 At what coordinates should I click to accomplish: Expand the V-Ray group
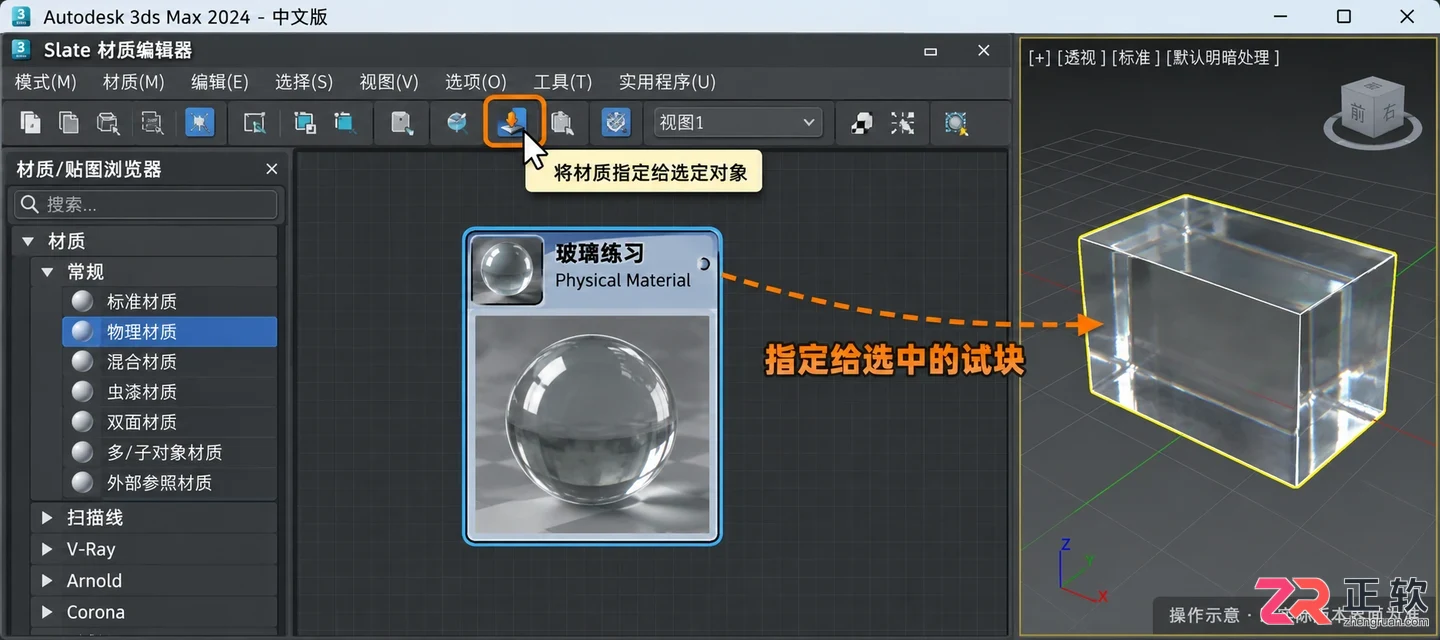46,549
